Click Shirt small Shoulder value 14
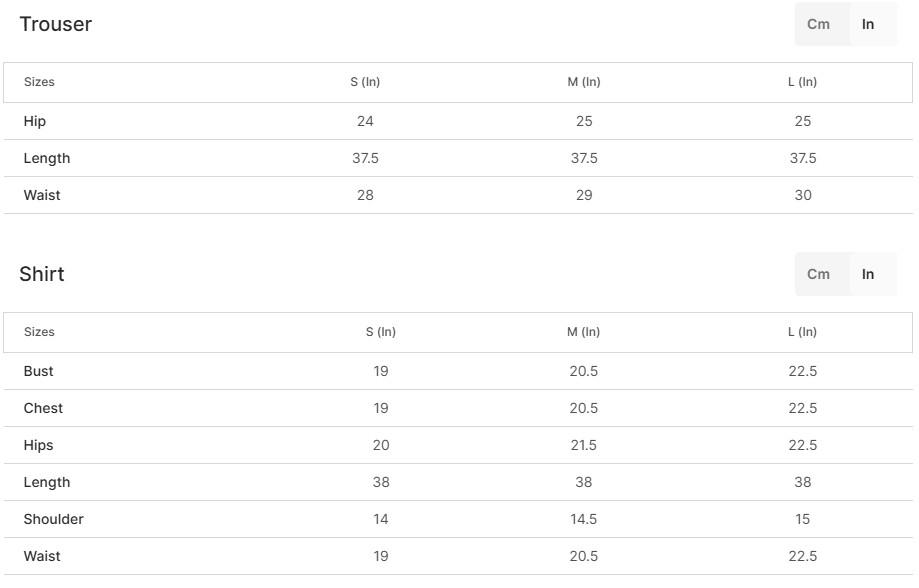Image resolution: width=919 pixels, height=588 pixels. point(381,519)
